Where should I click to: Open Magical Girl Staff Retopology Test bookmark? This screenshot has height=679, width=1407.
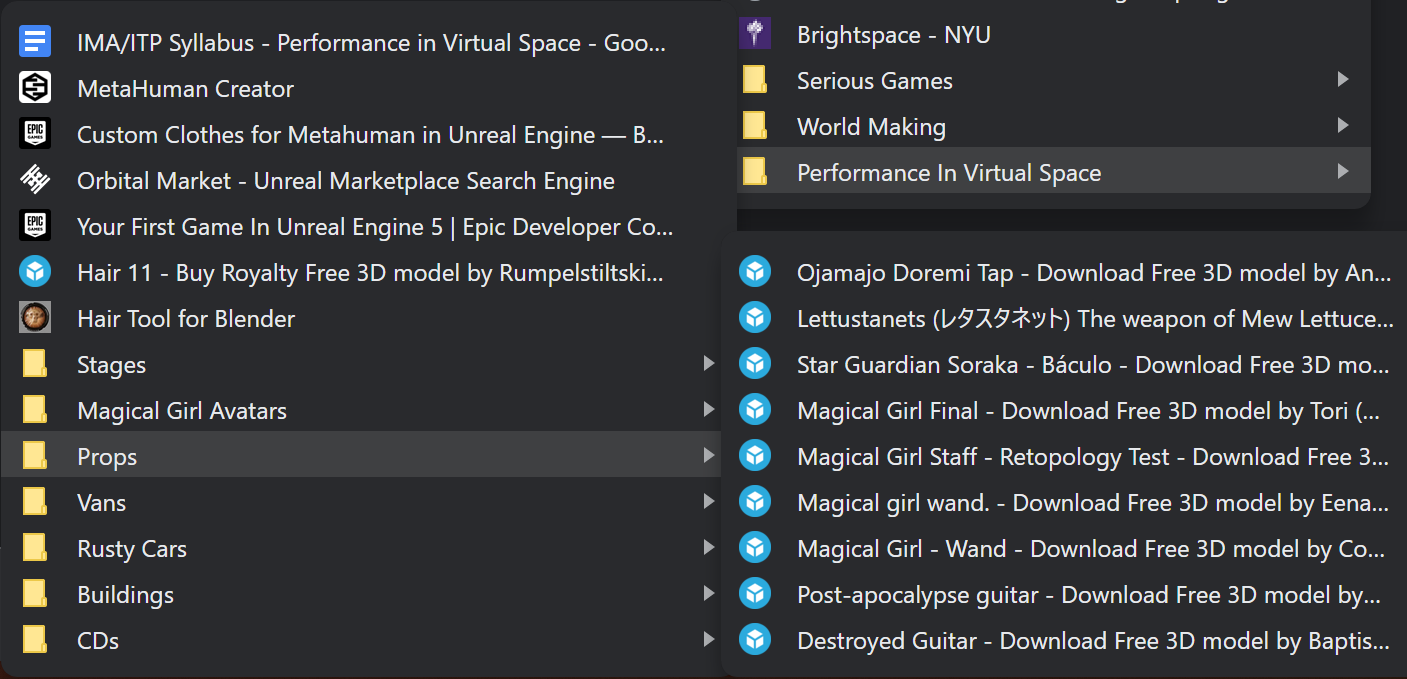point(1064,457)
